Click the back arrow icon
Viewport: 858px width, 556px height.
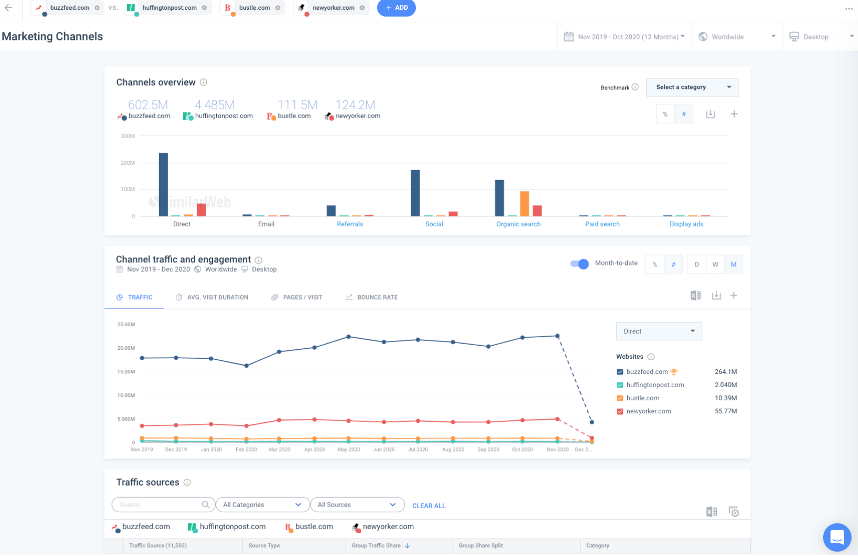click(x=8, y=8)
